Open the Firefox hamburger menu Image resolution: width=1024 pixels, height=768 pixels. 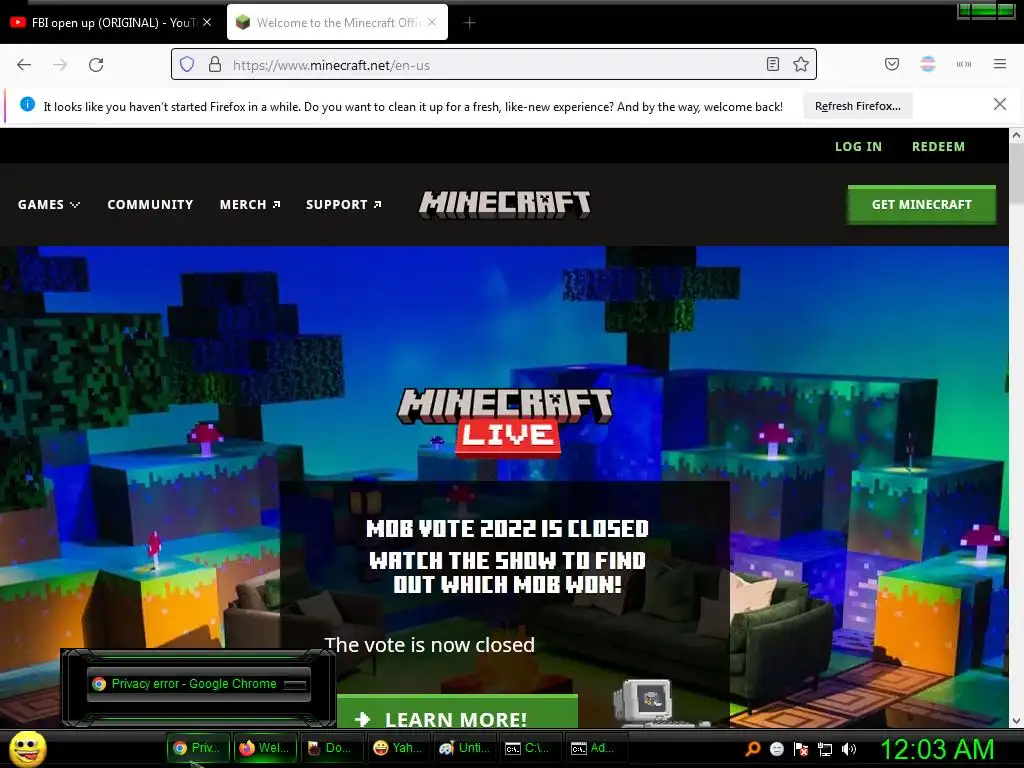1000,64
